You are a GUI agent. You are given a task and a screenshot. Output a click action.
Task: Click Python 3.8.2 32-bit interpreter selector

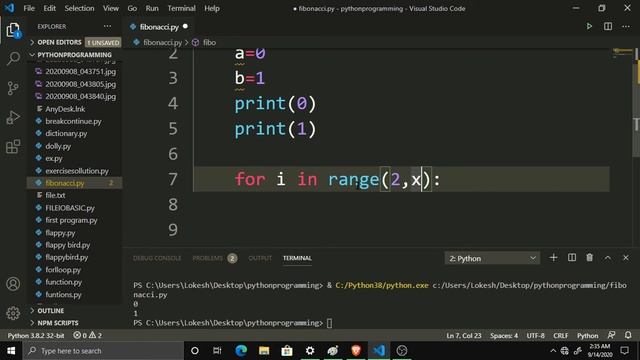point(36,336)
